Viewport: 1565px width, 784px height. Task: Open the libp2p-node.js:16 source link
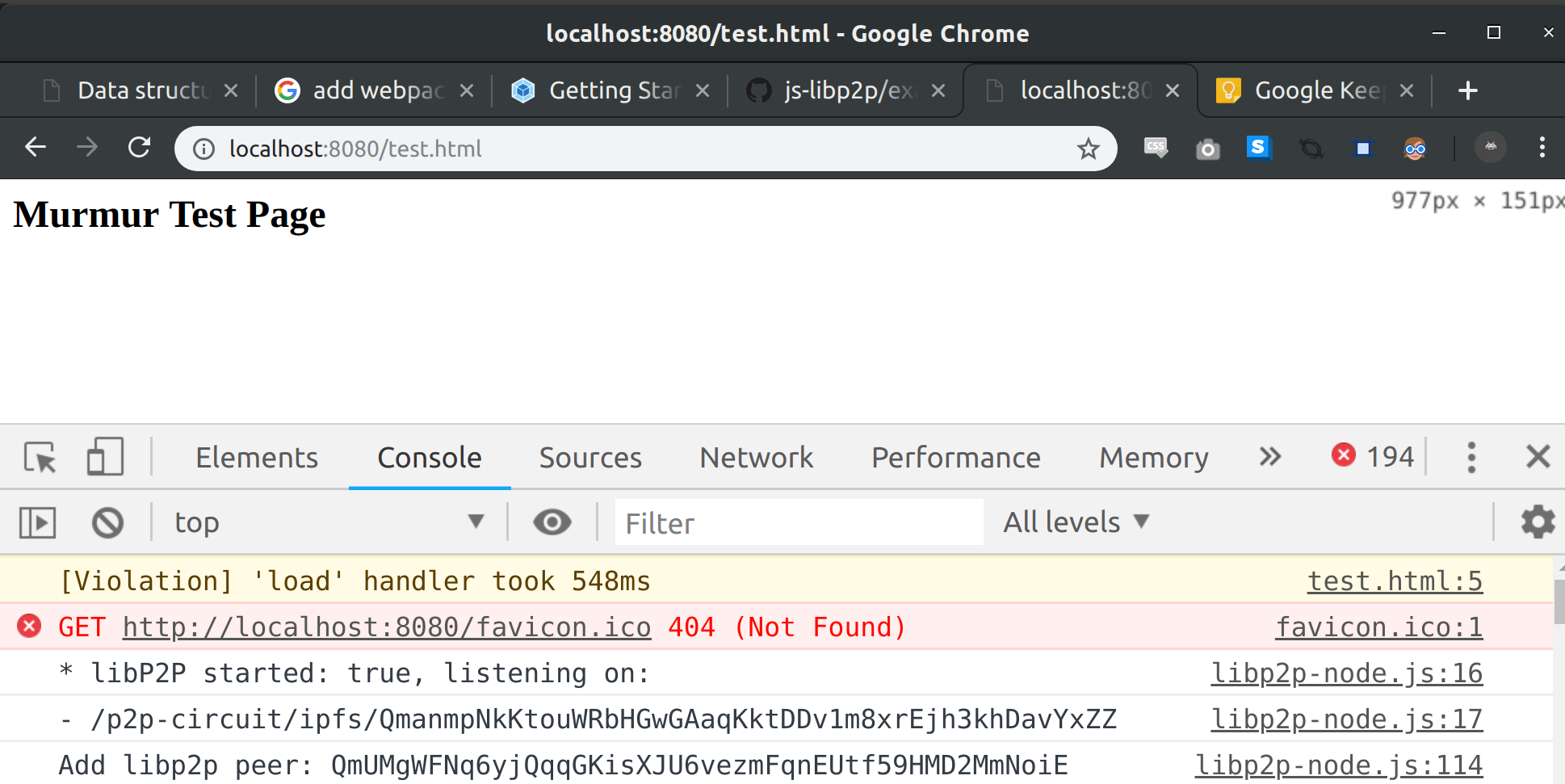[x=1346, y=673]
